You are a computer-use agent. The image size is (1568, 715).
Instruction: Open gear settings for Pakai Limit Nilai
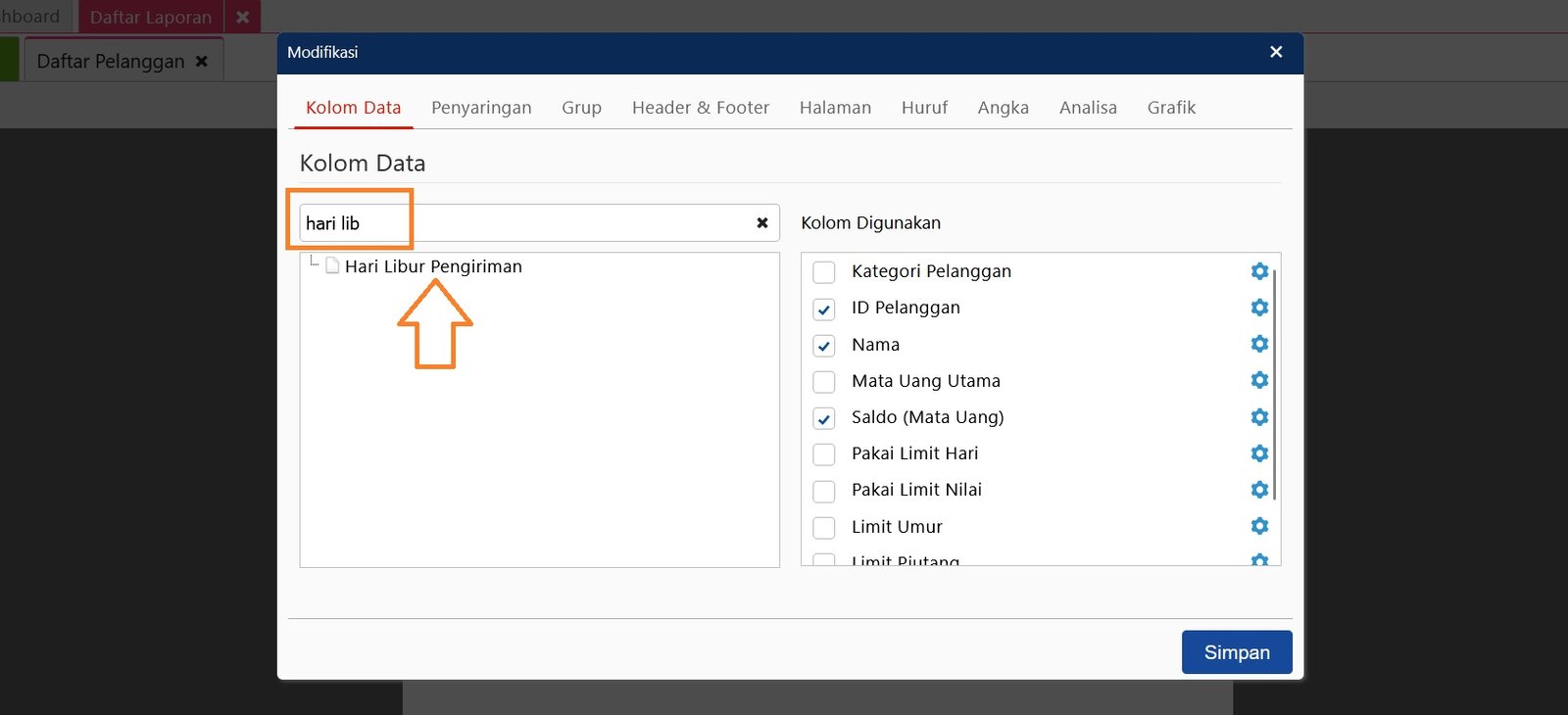pyautogui.click(x=1259, y=490)
